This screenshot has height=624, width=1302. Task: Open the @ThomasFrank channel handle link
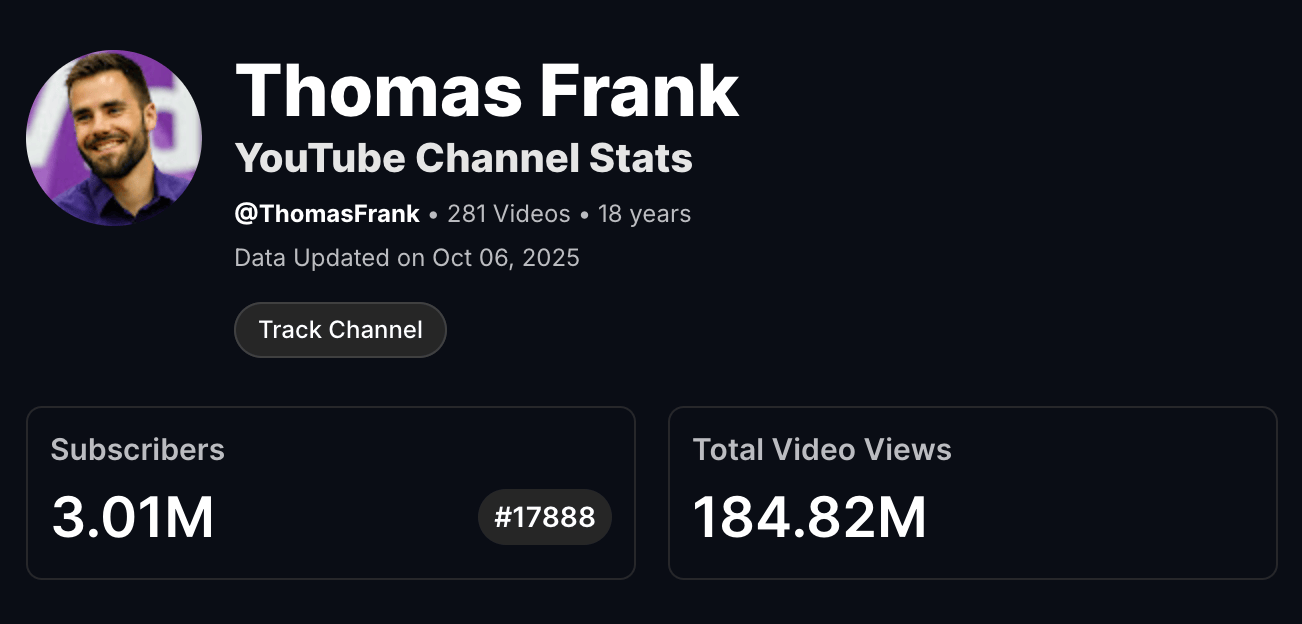325,213
